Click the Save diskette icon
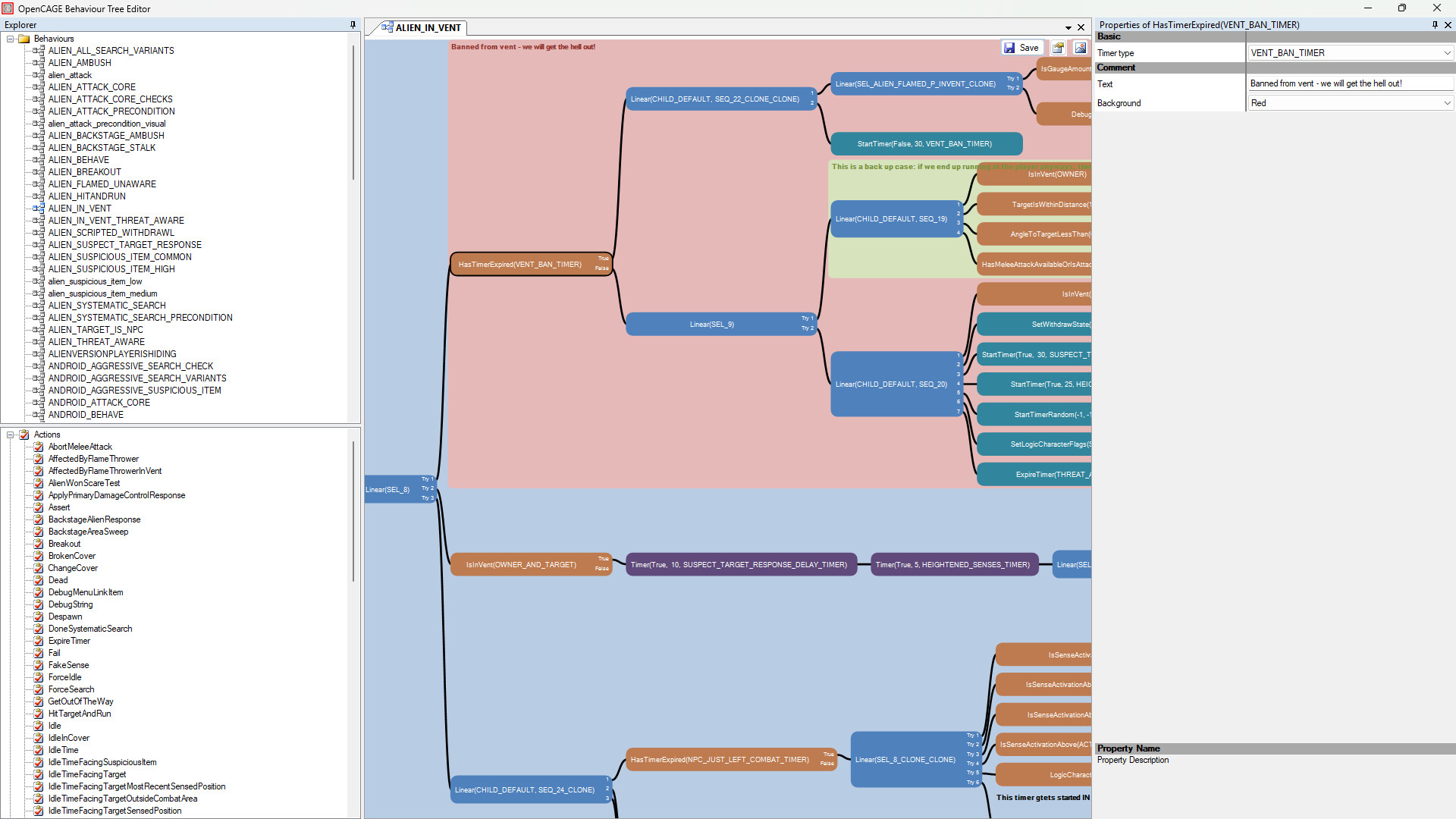 (x=1012, y=47)
